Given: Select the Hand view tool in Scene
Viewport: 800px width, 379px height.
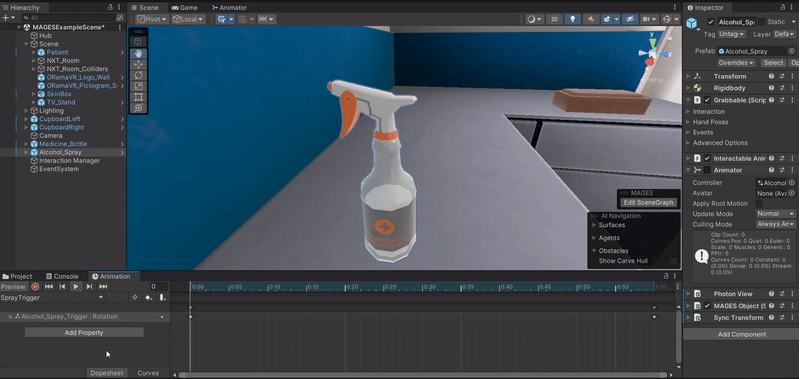Looking at the screenshot, I should coord(138,53).
